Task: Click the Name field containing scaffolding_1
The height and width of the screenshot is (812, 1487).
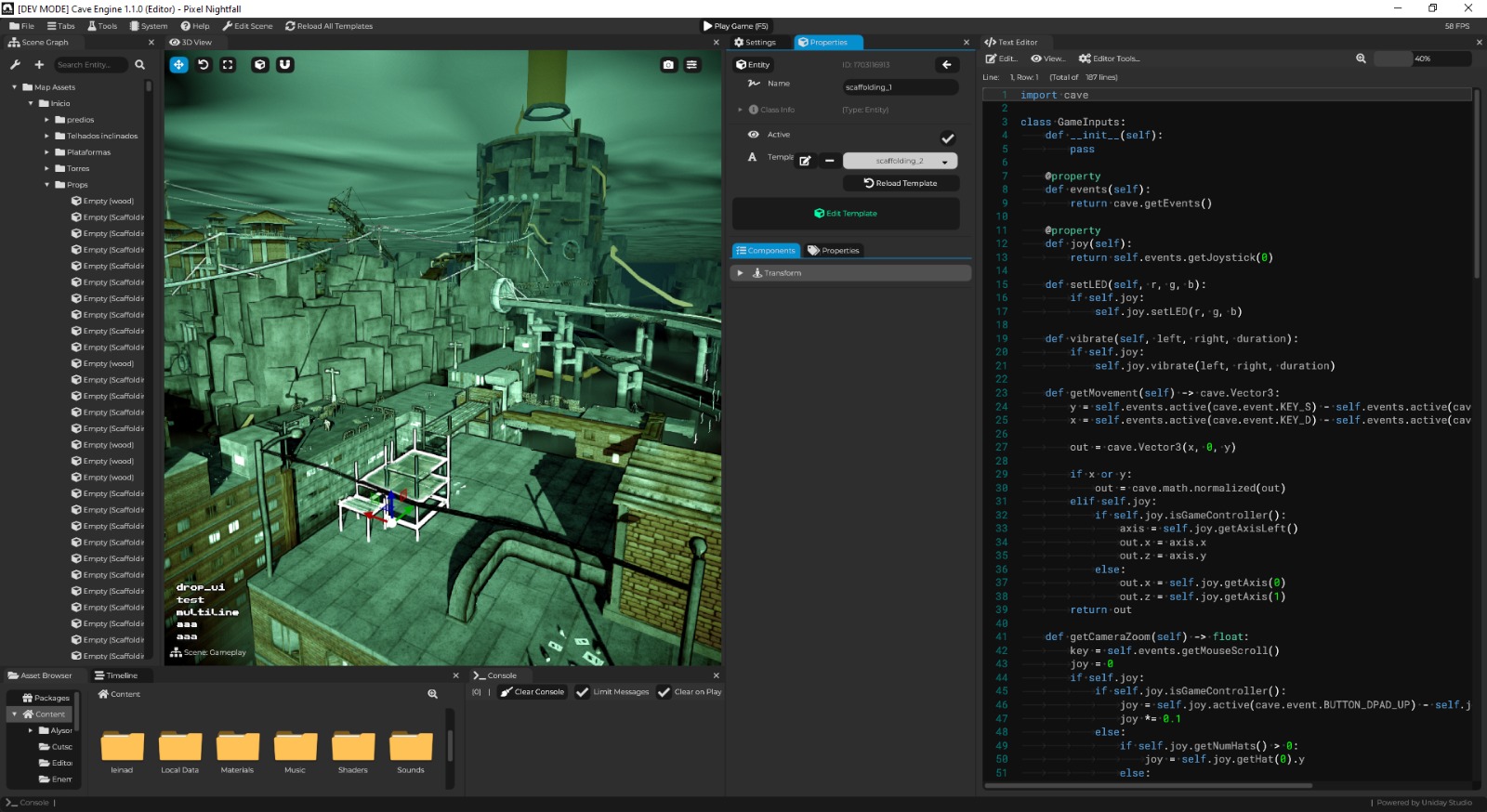Action: 900,87
